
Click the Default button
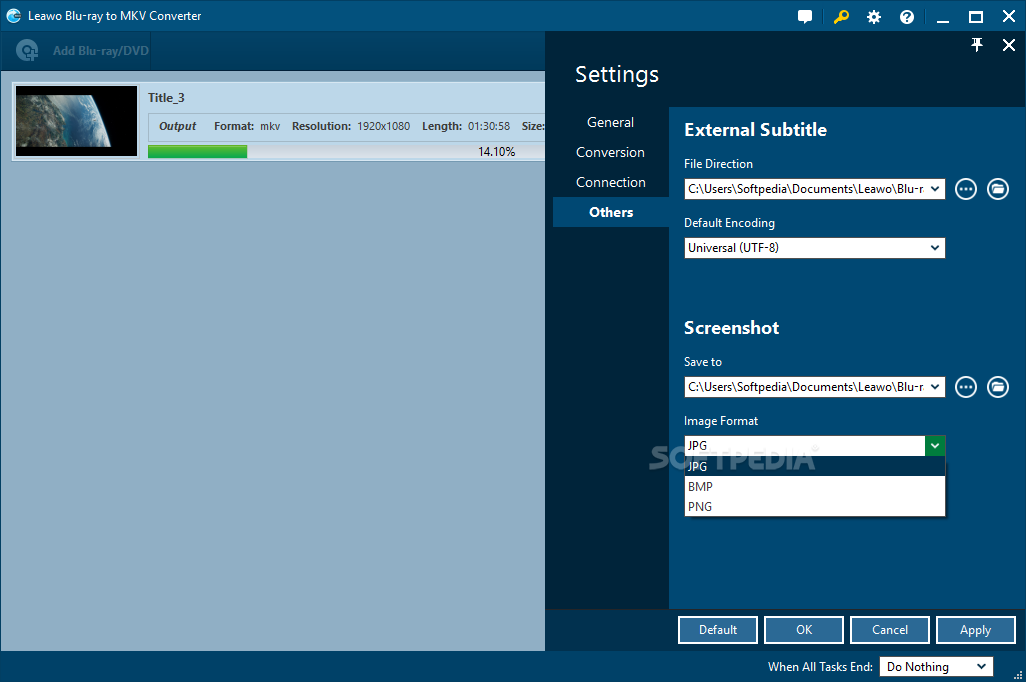click(x=718, y=630)
